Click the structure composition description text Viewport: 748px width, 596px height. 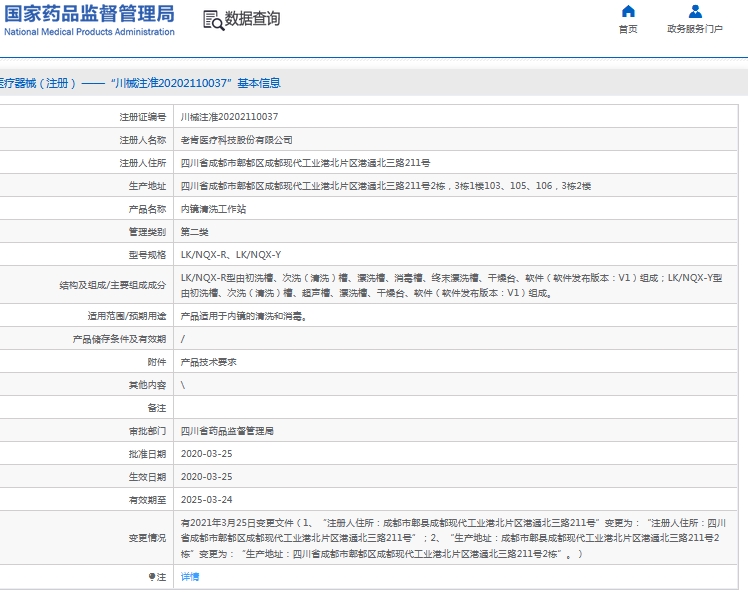coord(451,285)
